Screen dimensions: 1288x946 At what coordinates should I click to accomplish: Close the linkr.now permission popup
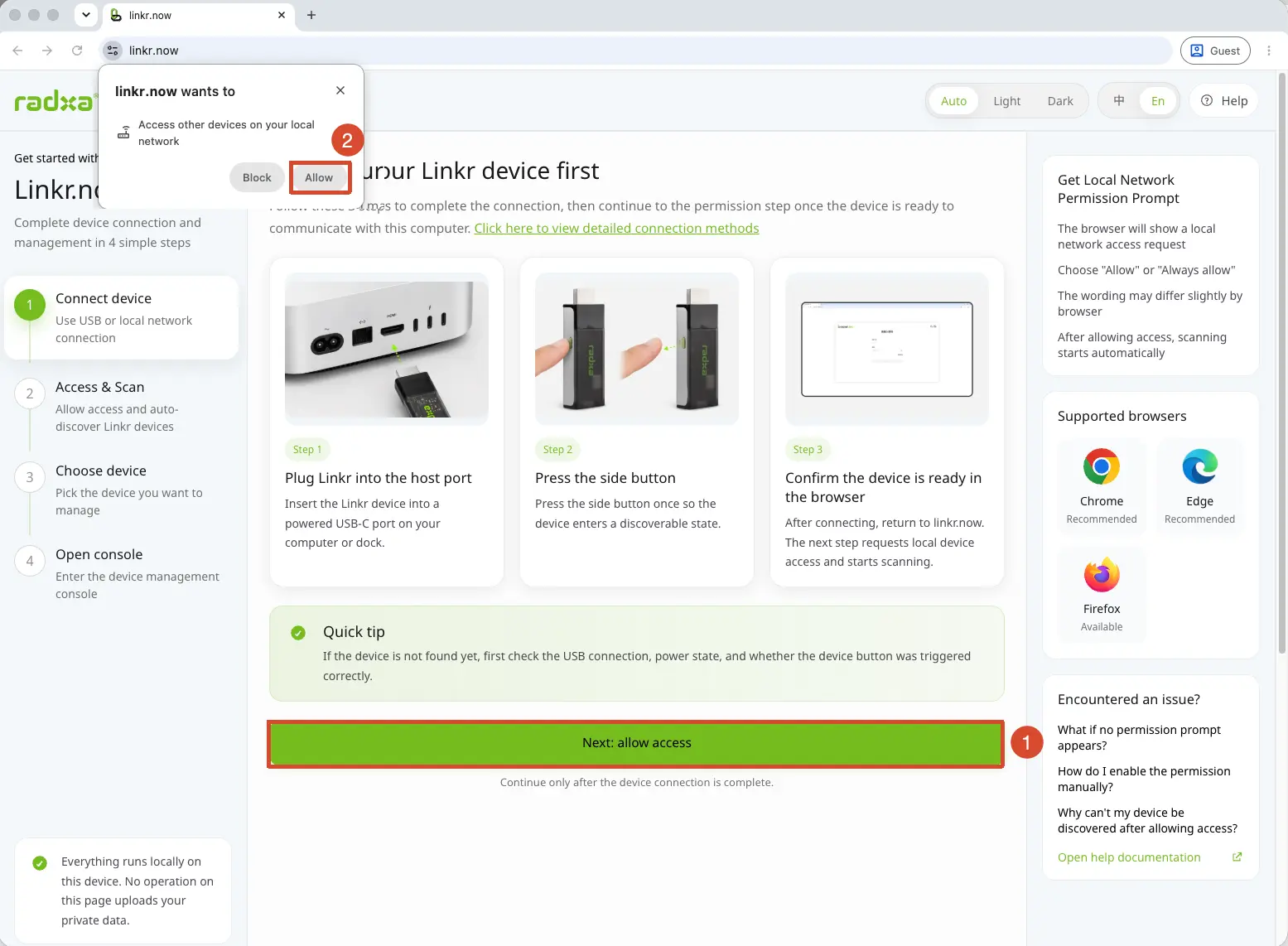point(340,90)
